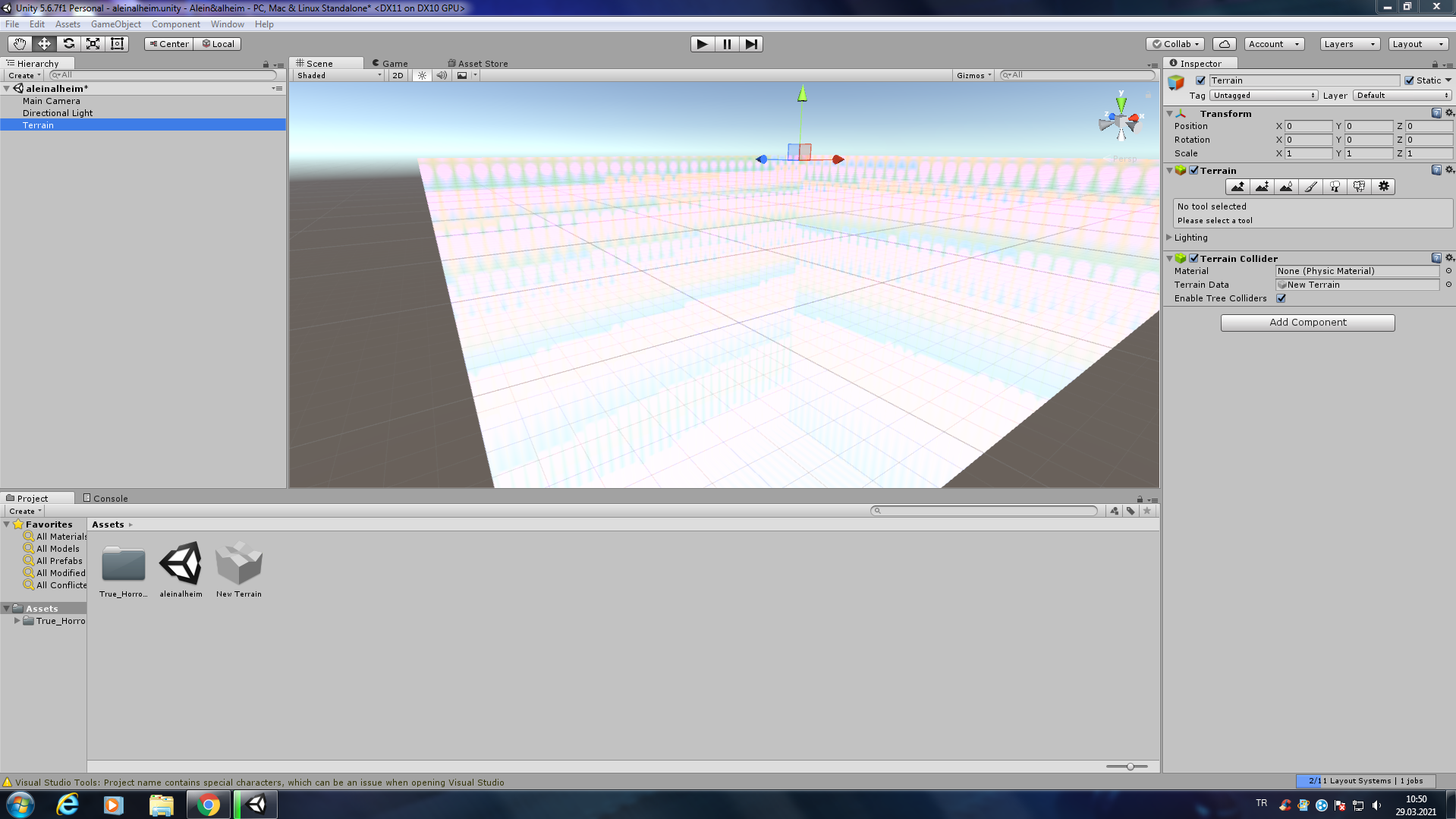Click the Position X input field
1456x819 pixels.
click(x=1308, y=126)
